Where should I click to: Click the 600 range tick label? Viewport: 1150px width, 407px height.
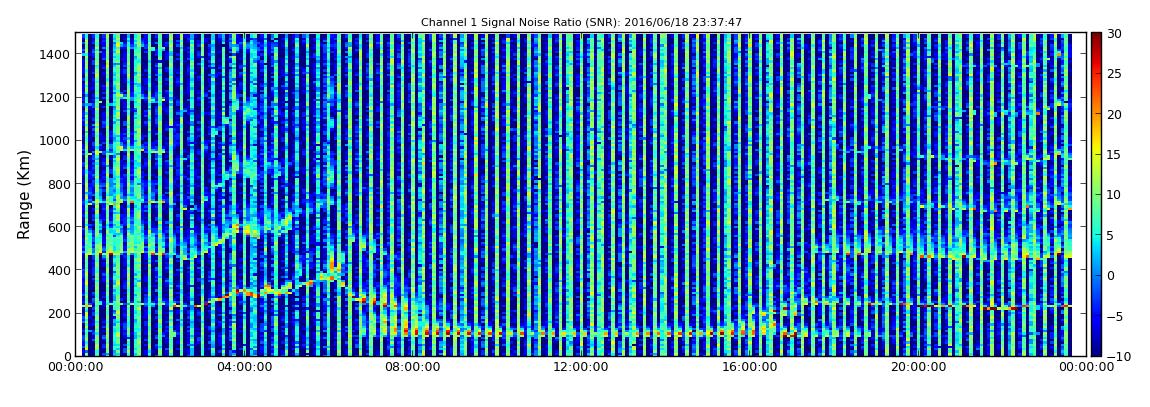[59, 227]
